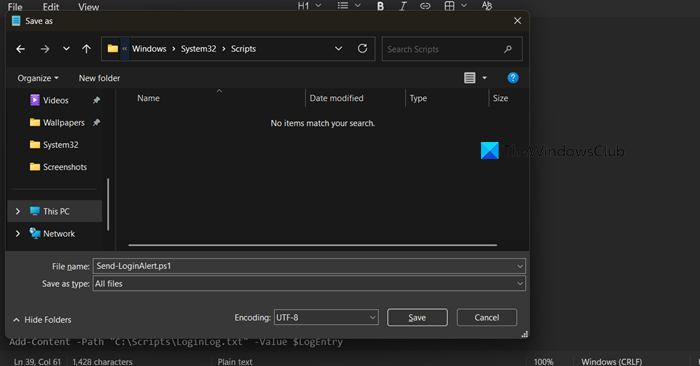Expand the This PC node

click(x=18, y=211)
